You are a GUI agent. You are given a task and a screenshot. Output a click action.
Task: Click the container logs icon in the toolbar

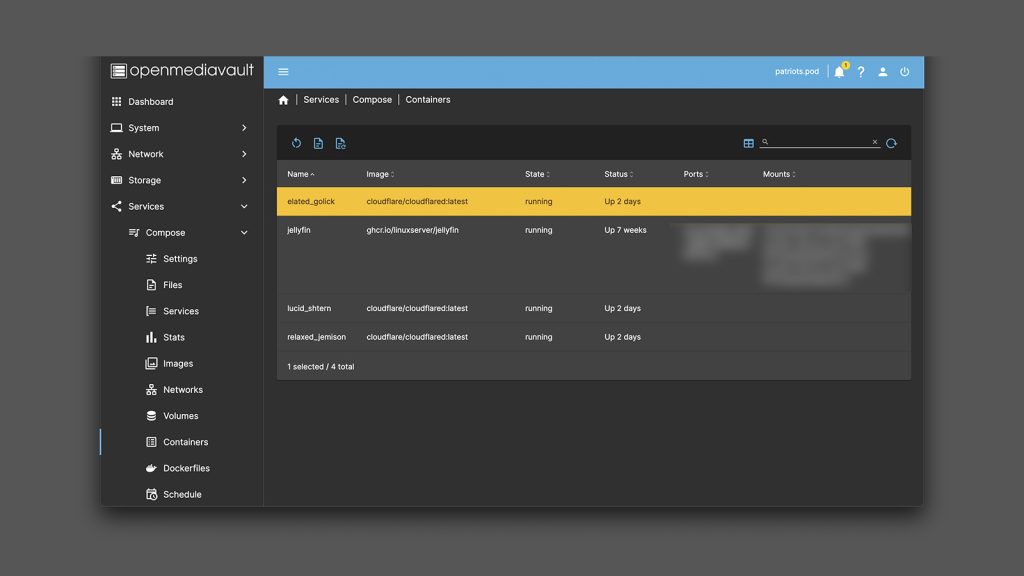pyautogui.click(x=340, y=142)
